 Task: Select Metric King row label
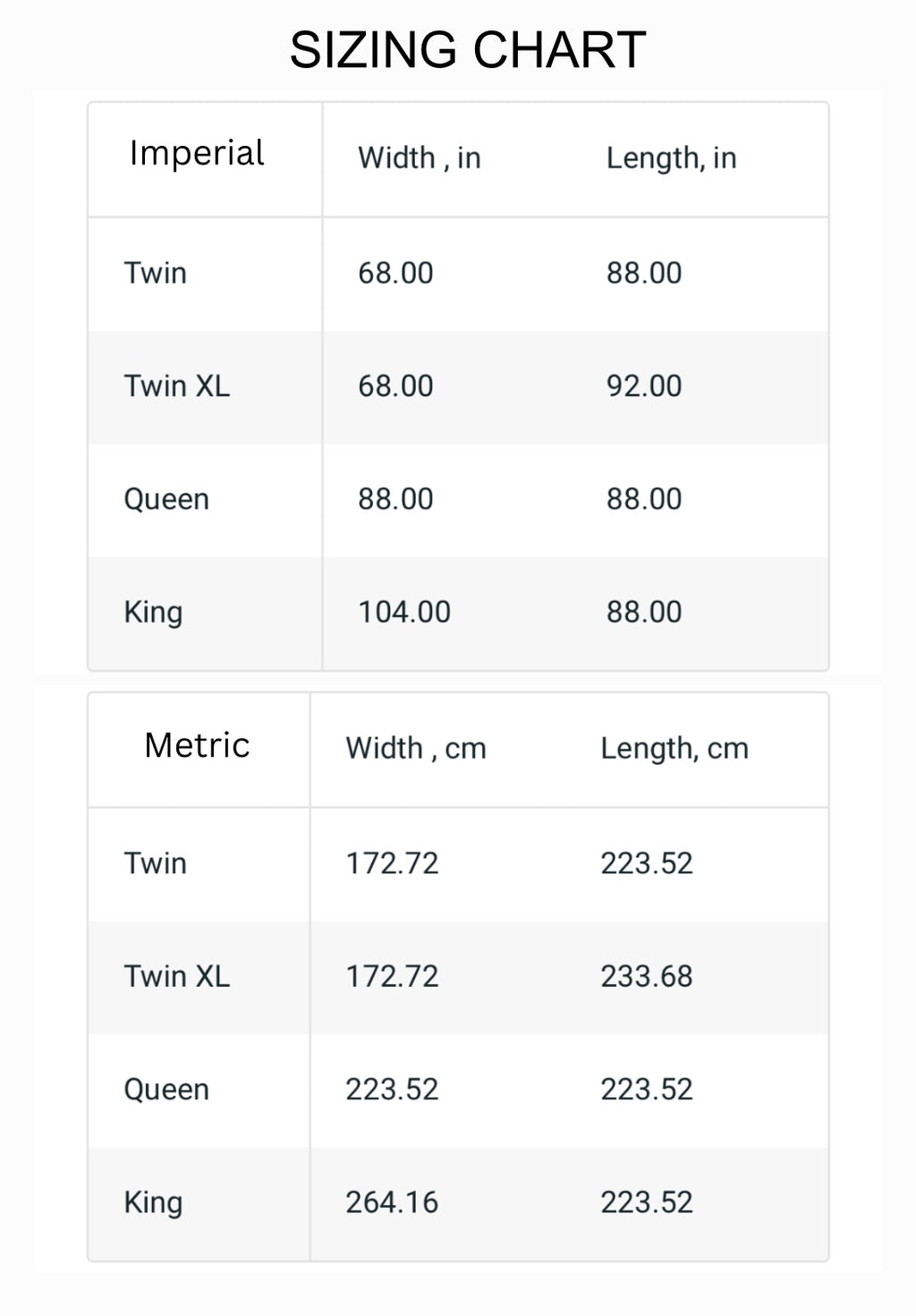pos(153,1203)
